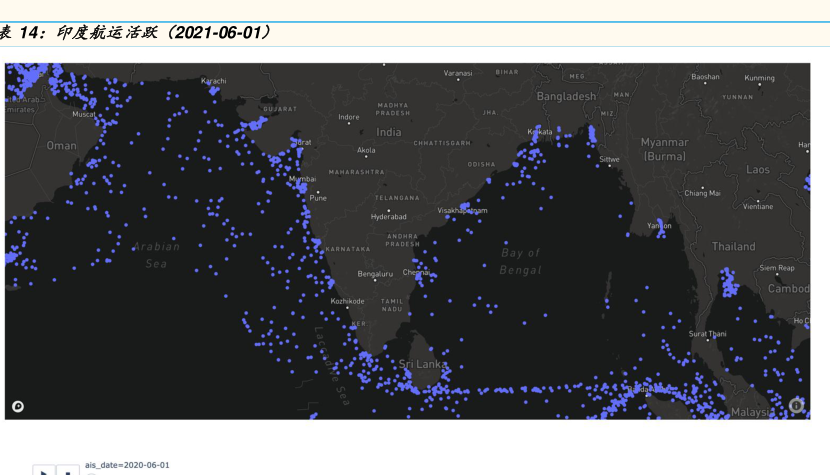This screenshot has height=475, width=830.
Task: Select the Karachi label on map
Action: click(x=214, y=81)
